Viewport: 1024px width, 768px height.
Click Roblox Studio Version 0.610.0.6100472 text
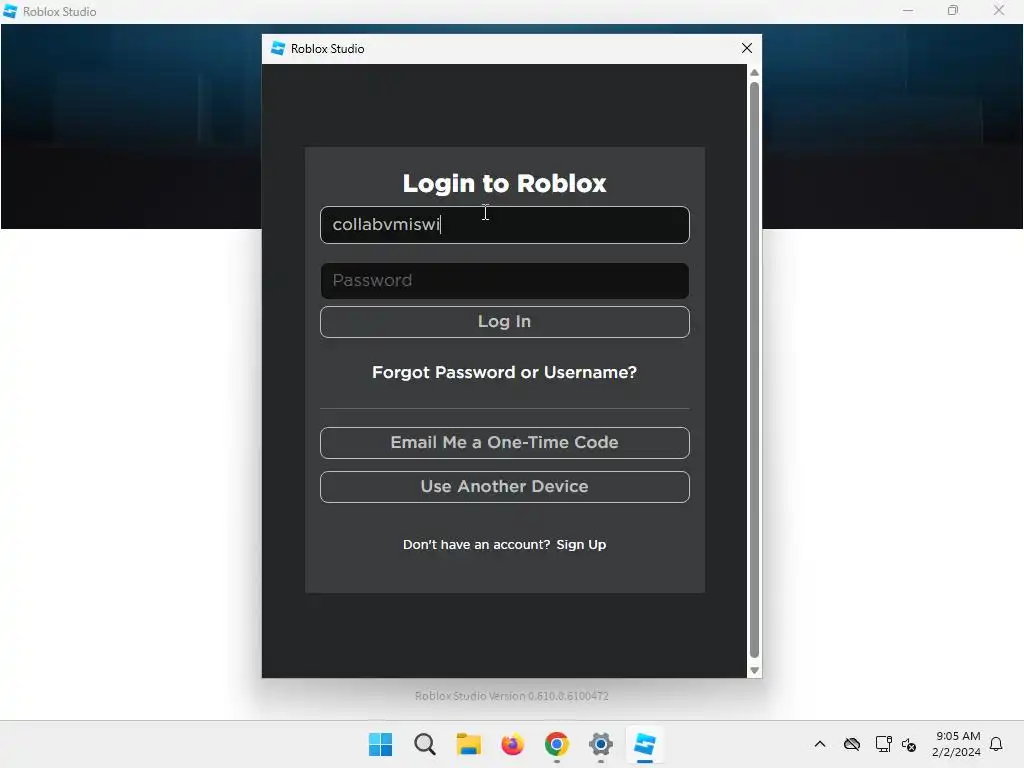[511, 696]
